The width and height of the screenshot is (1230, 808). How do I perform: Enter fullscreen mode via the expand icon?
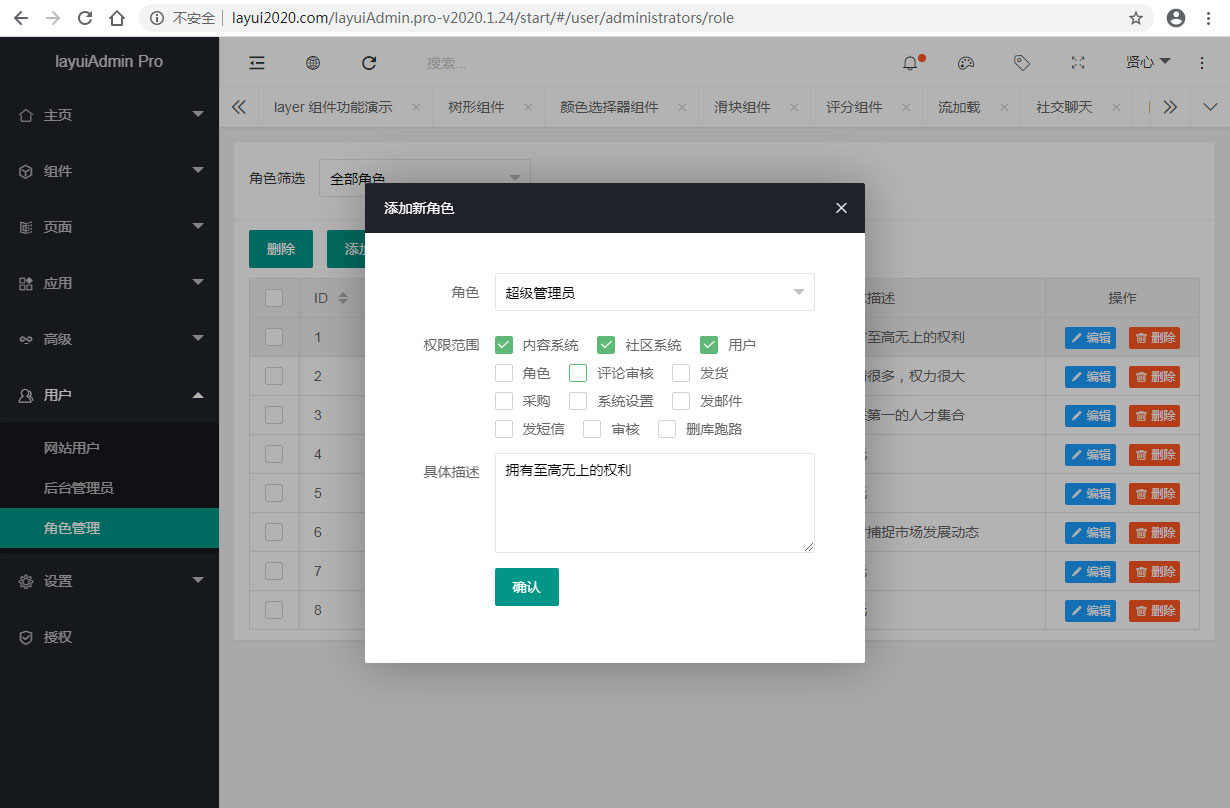(1077, 62)
